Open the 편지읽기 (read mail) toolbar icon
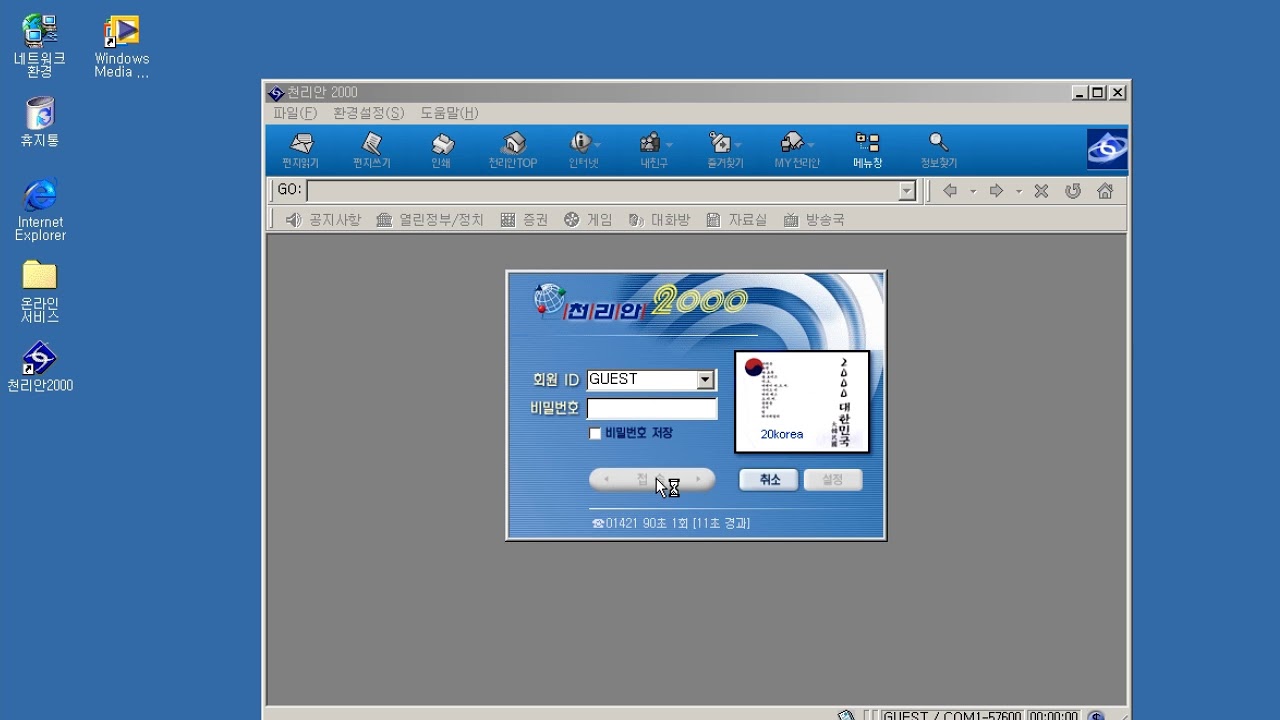The image size is (1280, 720). coord(300,150)
